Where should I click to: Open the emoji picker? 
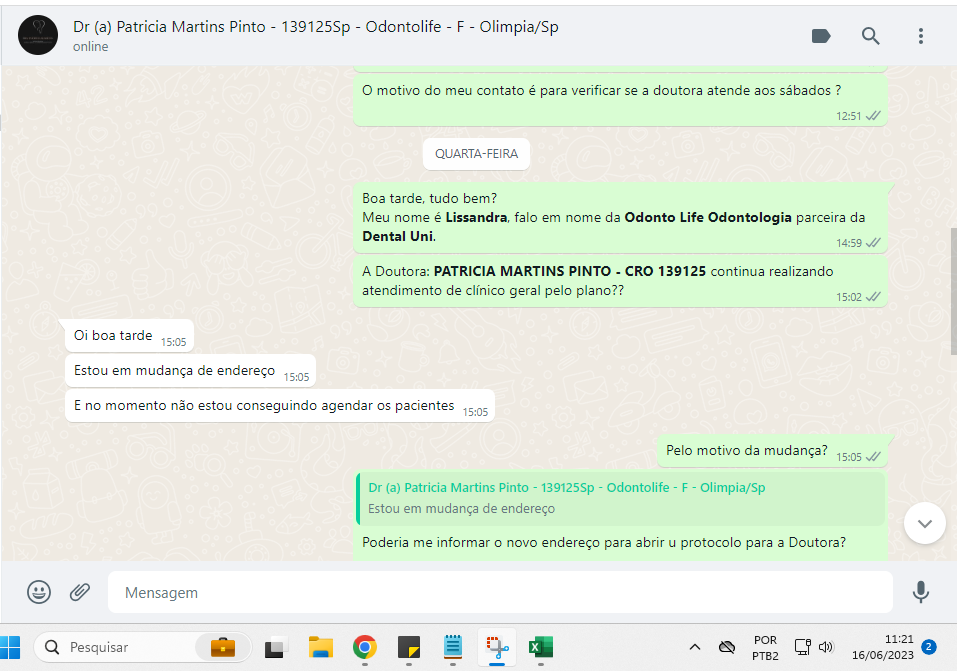39,592
